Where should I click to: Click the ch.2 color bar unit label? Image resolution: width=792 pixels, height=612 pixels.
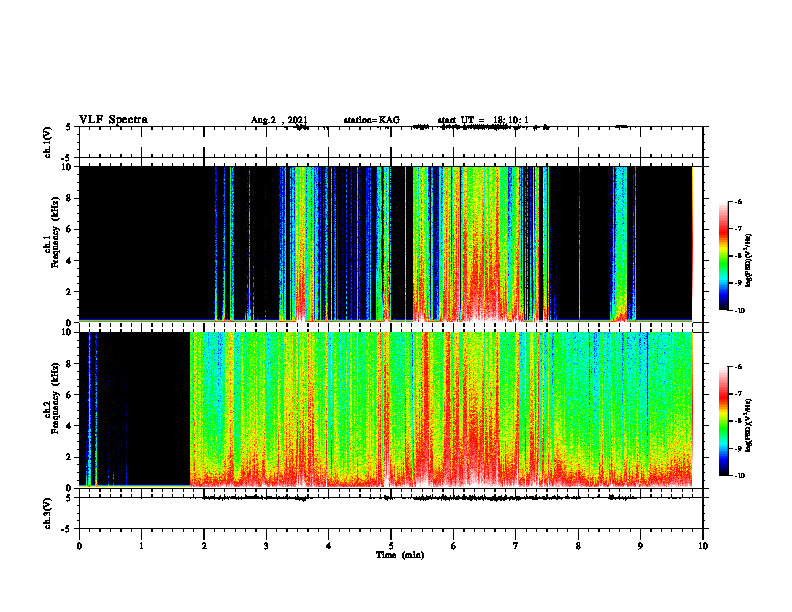749,426
